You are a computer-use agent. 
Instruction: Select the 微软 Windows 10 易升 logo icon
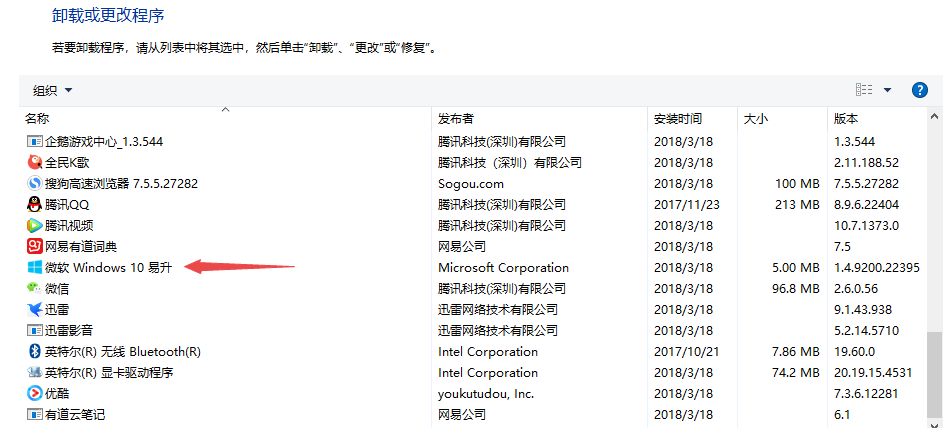[x=35, y=268]
